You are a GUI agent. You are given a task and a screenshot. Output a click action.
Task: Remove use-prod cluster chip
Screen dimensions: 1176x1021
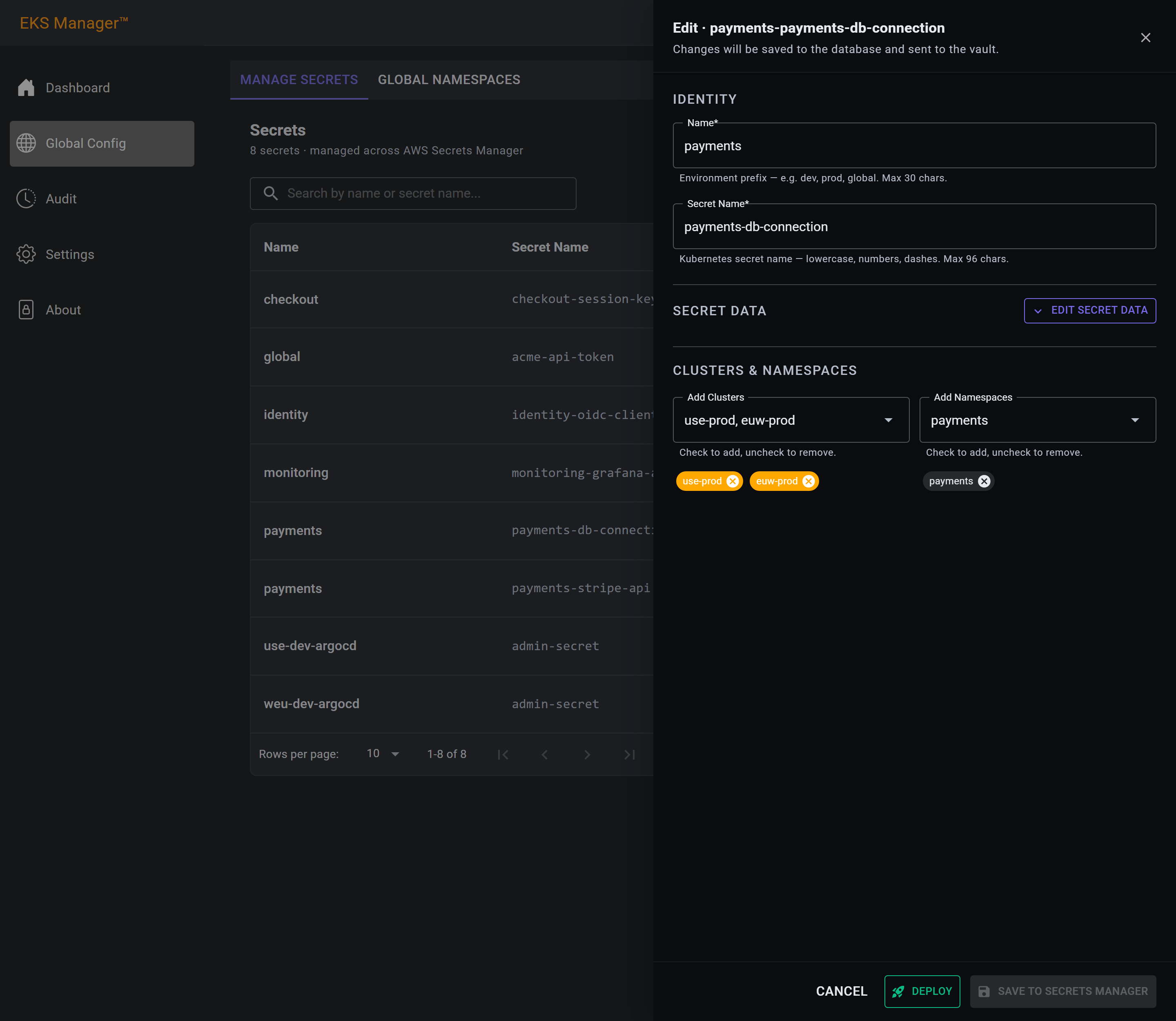point(733,482)
